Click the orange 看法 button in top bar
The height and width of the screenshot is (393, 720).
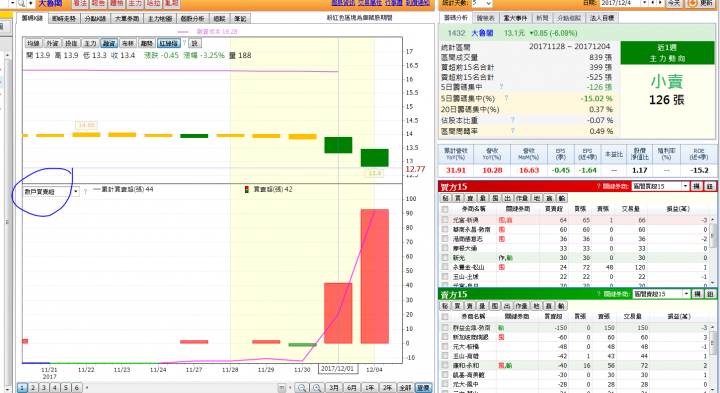pos(80,4)
